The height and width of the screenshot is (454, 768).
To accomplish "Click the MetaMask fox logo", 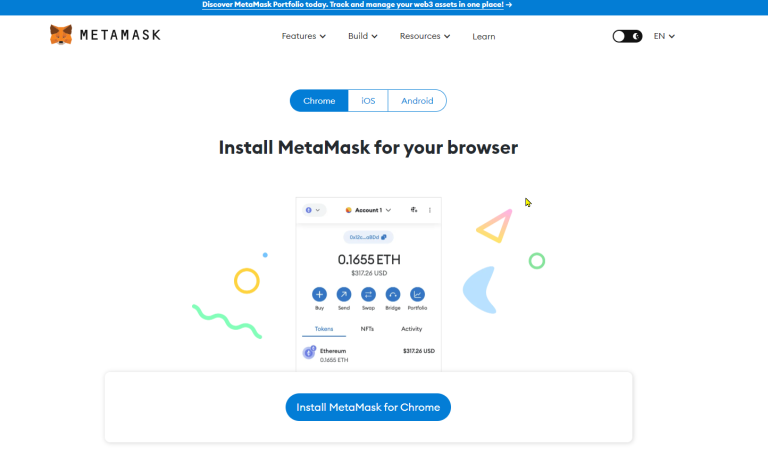I will click(61, 35).
